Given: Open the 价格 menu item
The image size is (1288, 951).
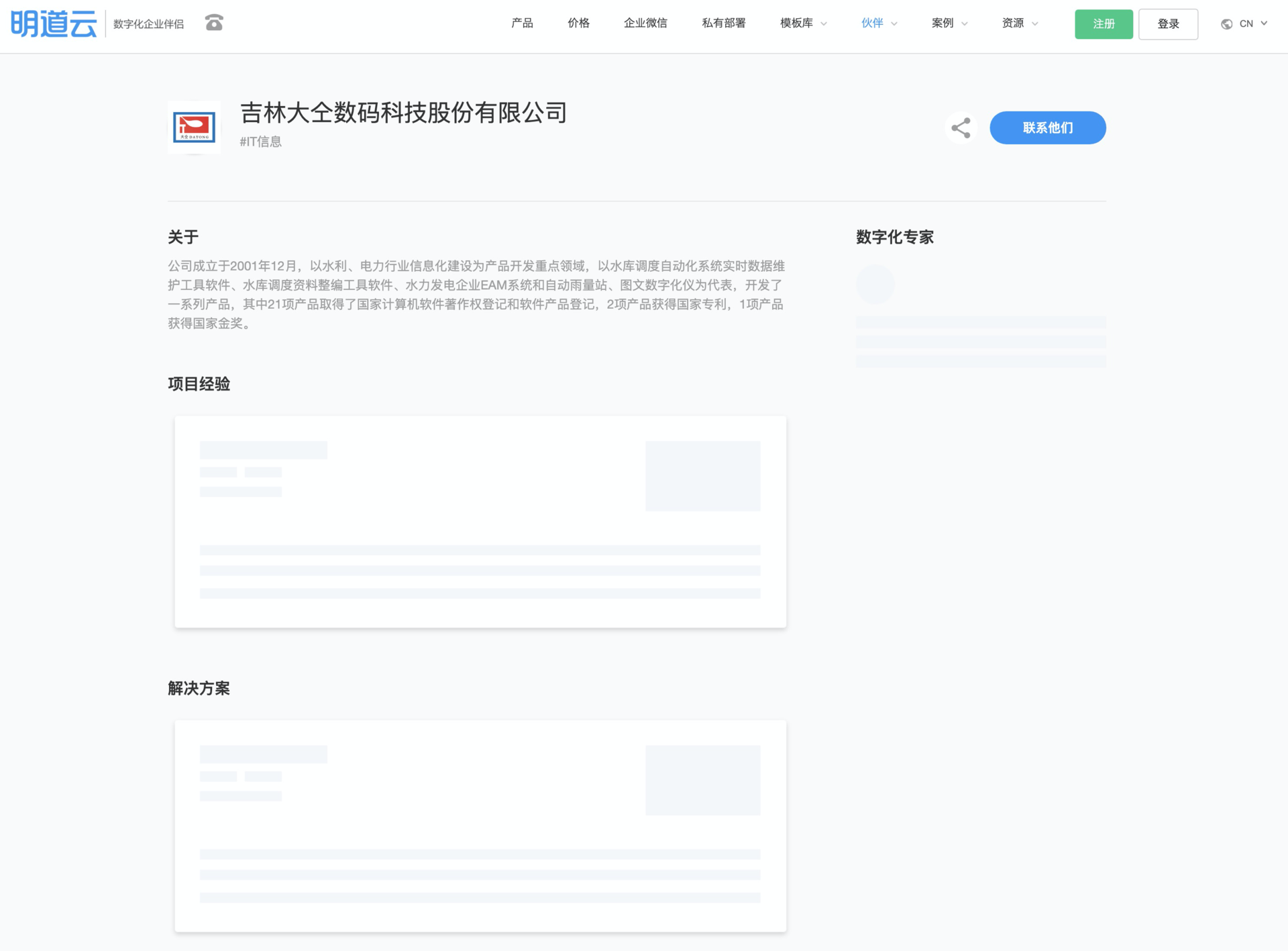Looking at the screenshot, I should click(578, 23).
